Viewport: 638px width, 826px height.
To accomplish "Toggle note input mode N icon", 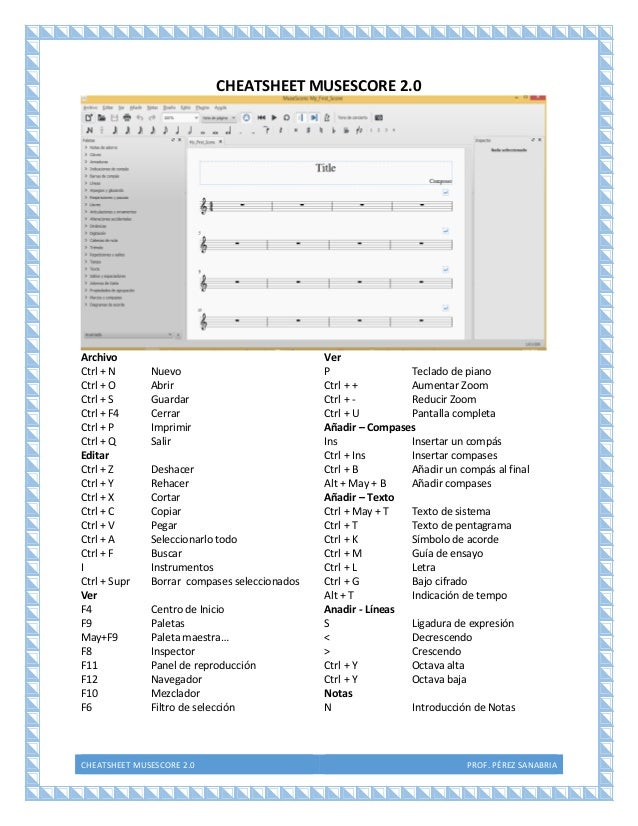I will coord(90,130).
